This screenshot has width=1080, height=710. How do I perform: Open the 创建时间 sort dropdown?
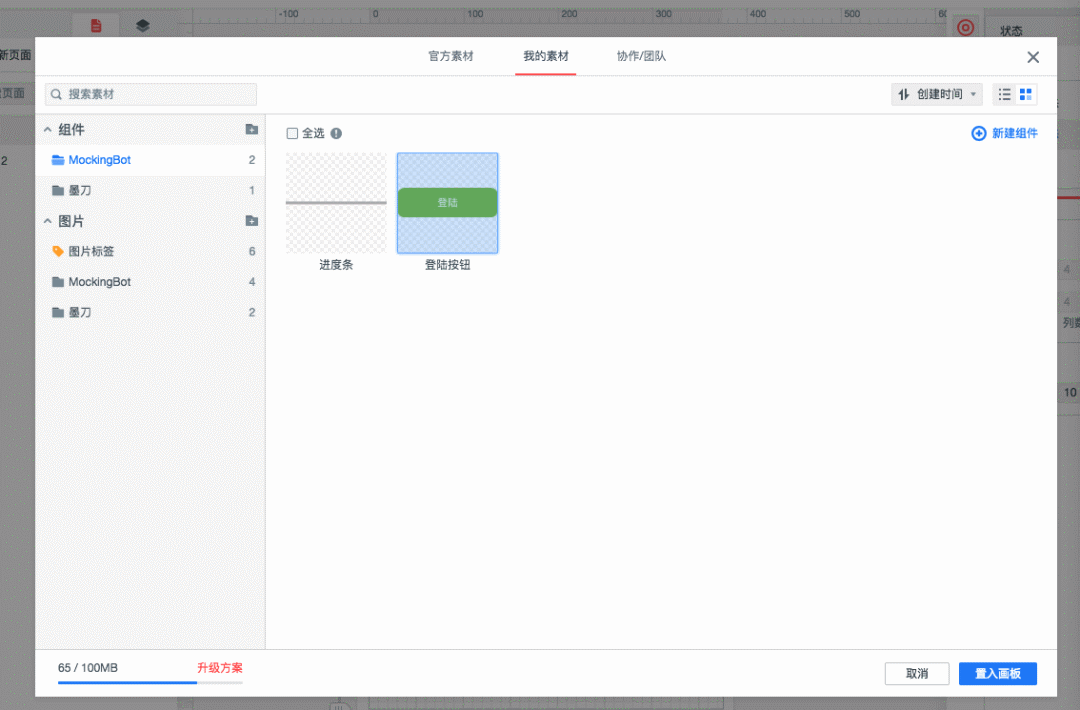point(937,94)
